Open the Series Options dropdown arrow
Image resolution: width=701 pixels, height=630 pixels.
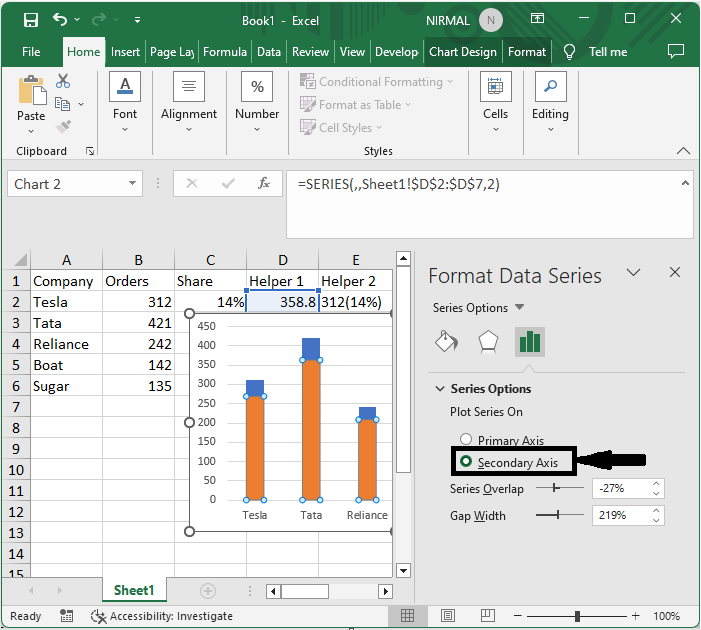coord(519,308)
